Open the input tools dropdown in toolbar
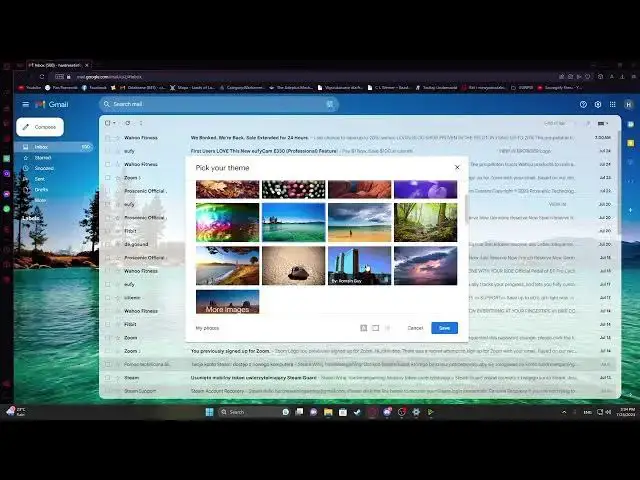 603,123
